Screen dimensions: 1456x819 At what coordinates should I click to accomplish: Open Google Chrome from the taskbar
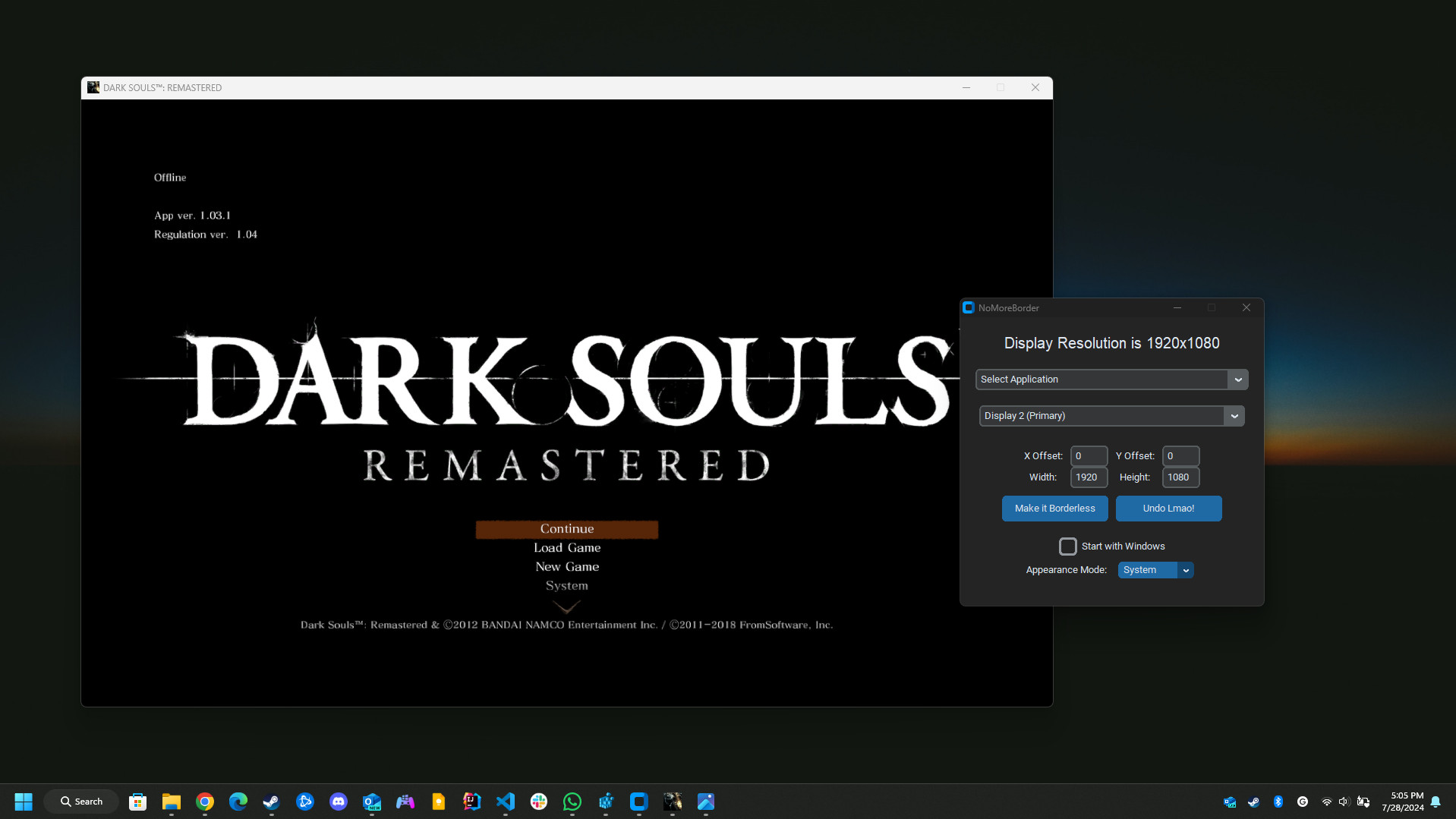coord(205,802)
